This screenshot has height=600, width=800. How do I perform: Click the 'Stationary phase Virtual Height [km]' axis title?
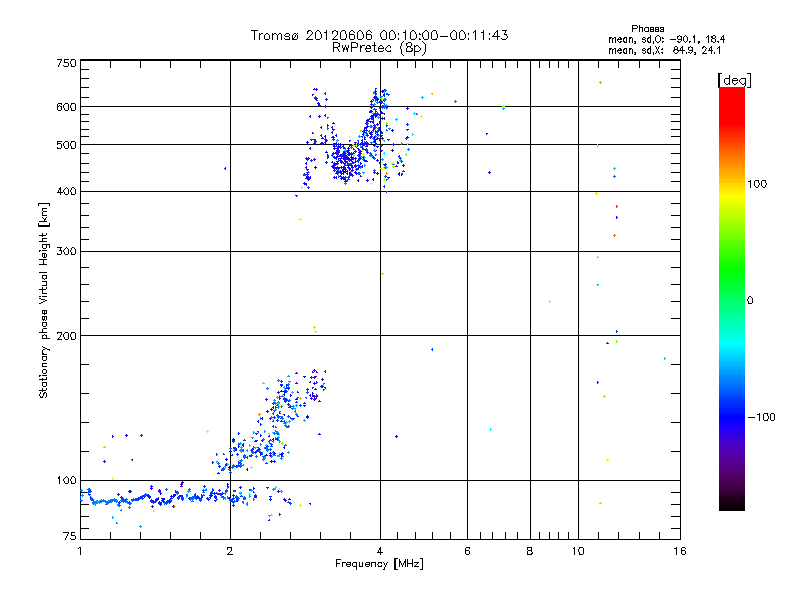[44, 300]
